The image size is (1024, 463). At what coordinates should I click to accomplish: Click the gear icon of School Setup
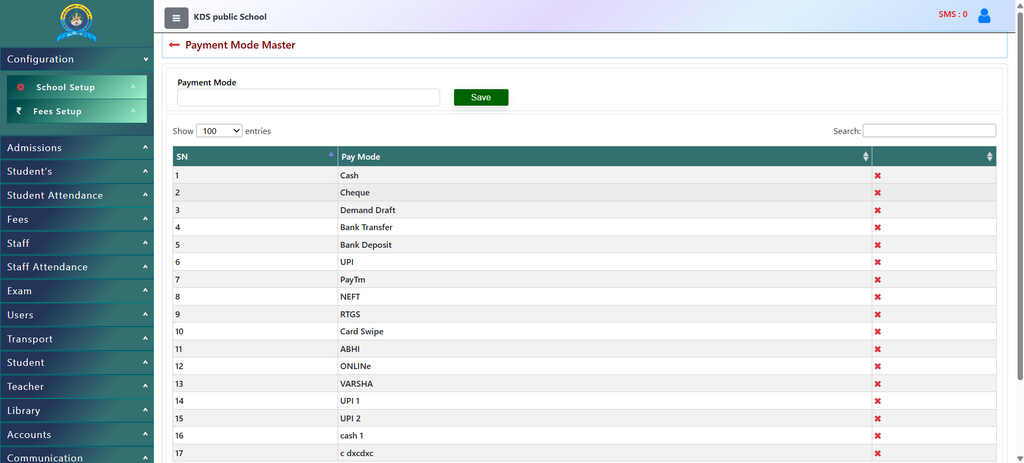20,87
